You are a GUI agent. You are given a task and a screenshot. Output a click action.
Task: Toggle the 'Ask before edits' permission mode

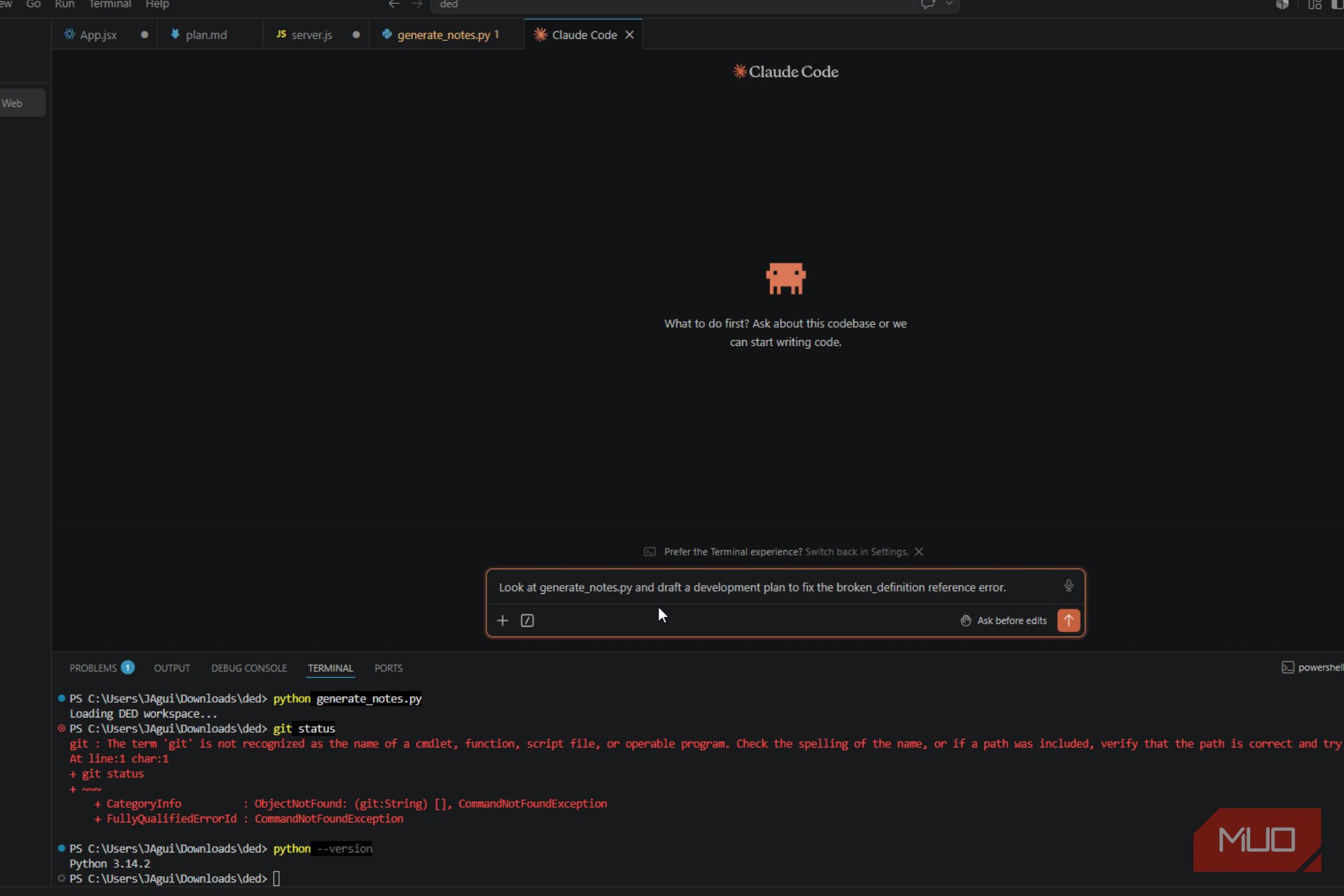(x=1004, y=620)
